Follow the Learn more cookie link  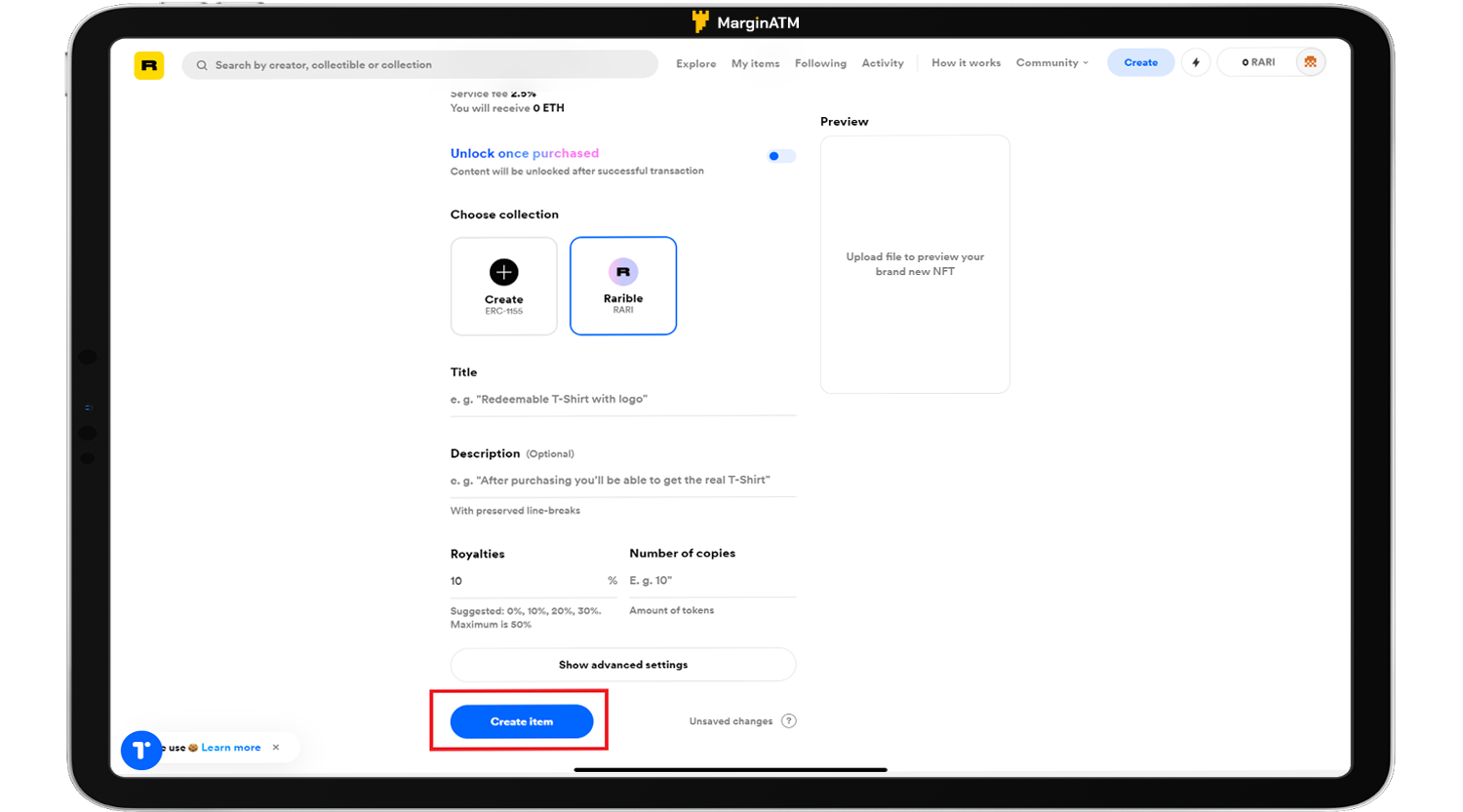[x=231, y=748]
